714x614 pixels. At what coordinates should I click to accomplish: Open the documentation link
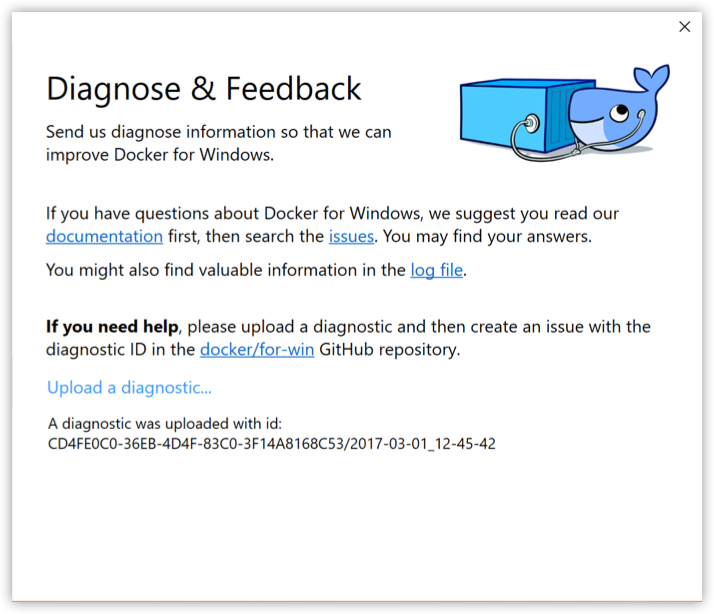(104, 236)
